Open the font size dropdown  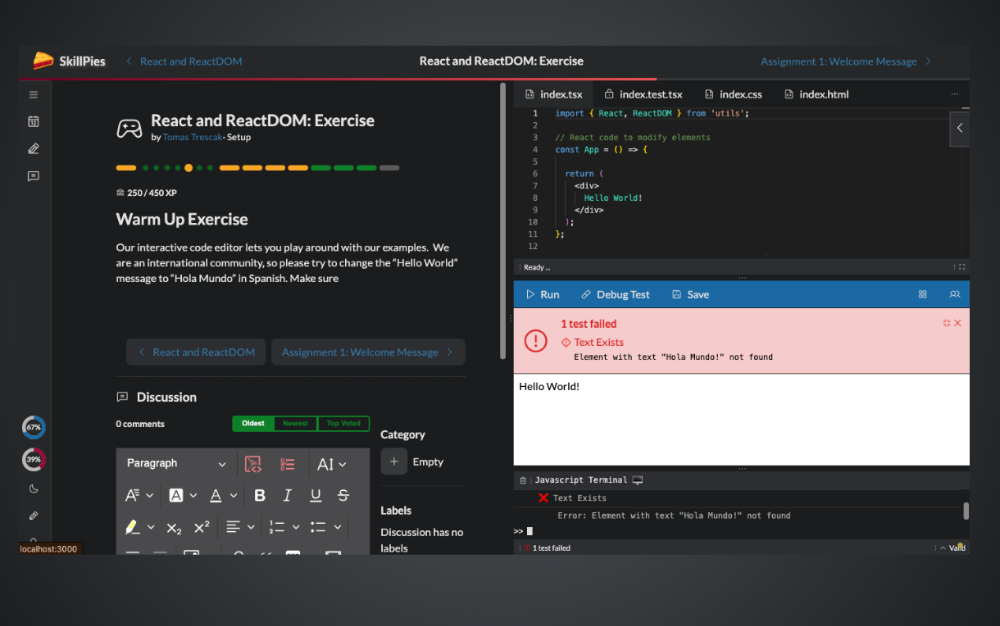pos(331,464)
